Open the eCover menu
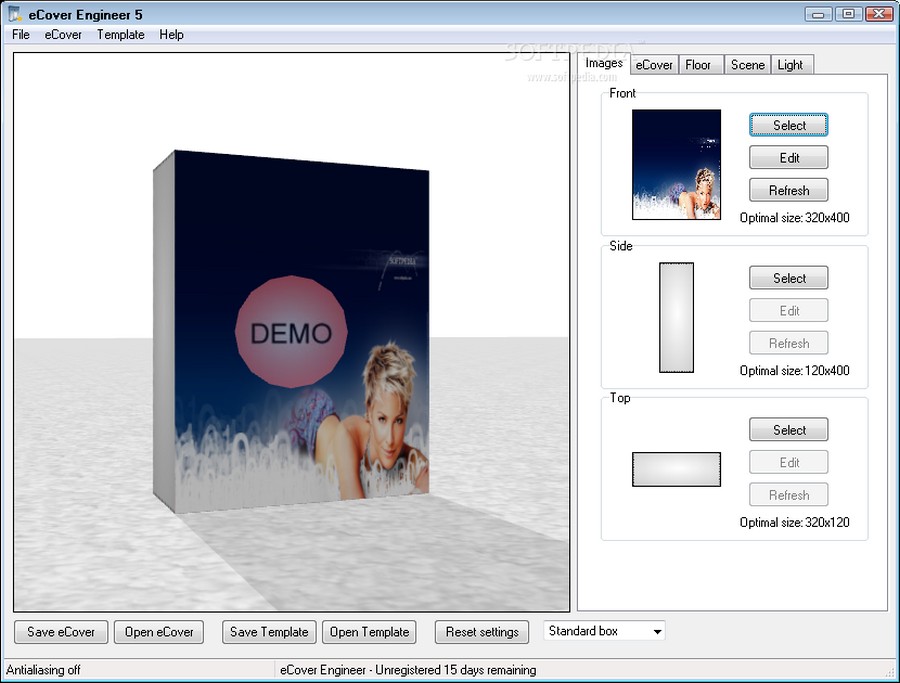 pyautogui.click(x=63, y=34)
